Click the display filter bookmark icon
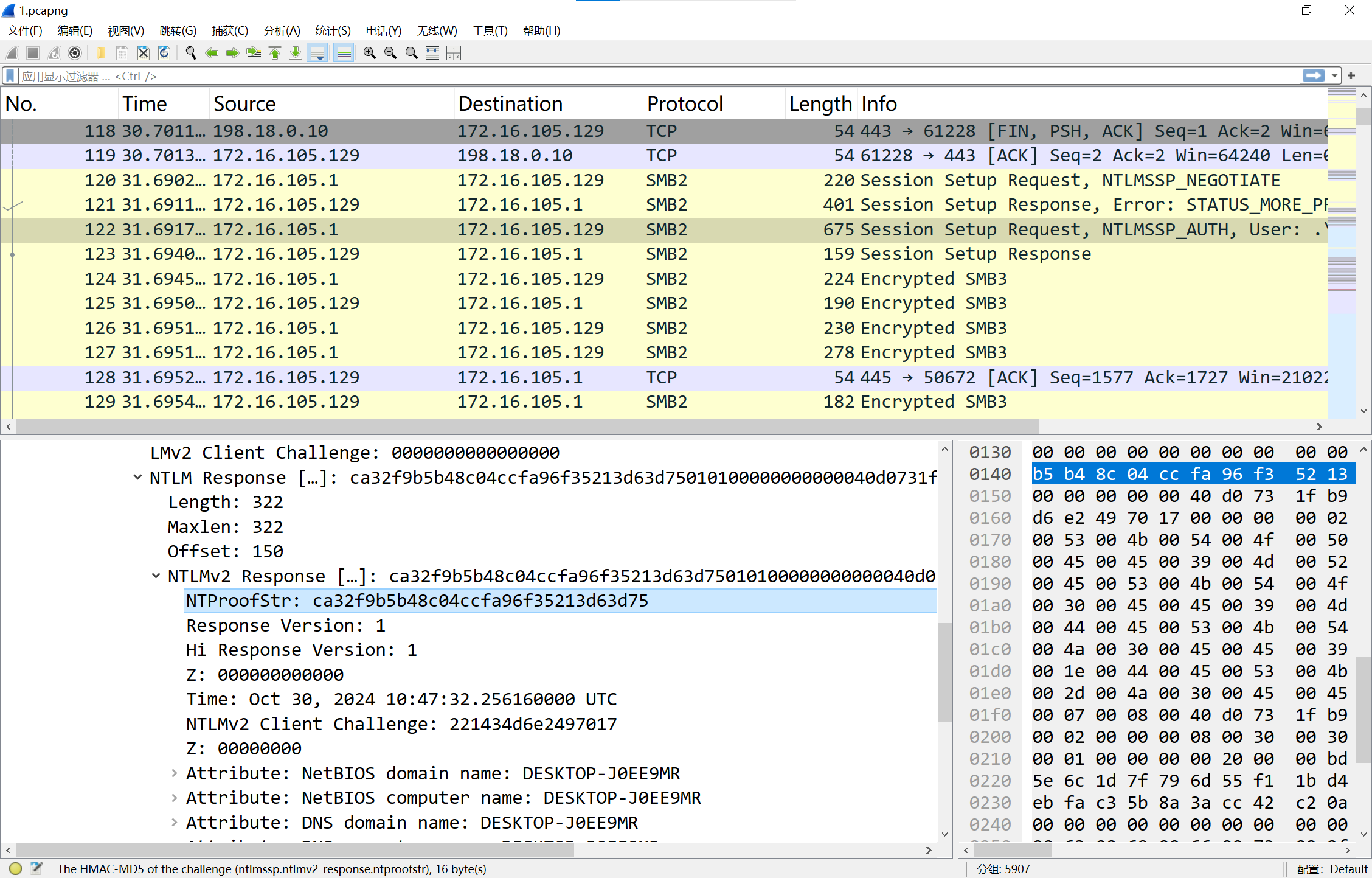Viewport: 1372px width, 878px height. click(10, 76)
